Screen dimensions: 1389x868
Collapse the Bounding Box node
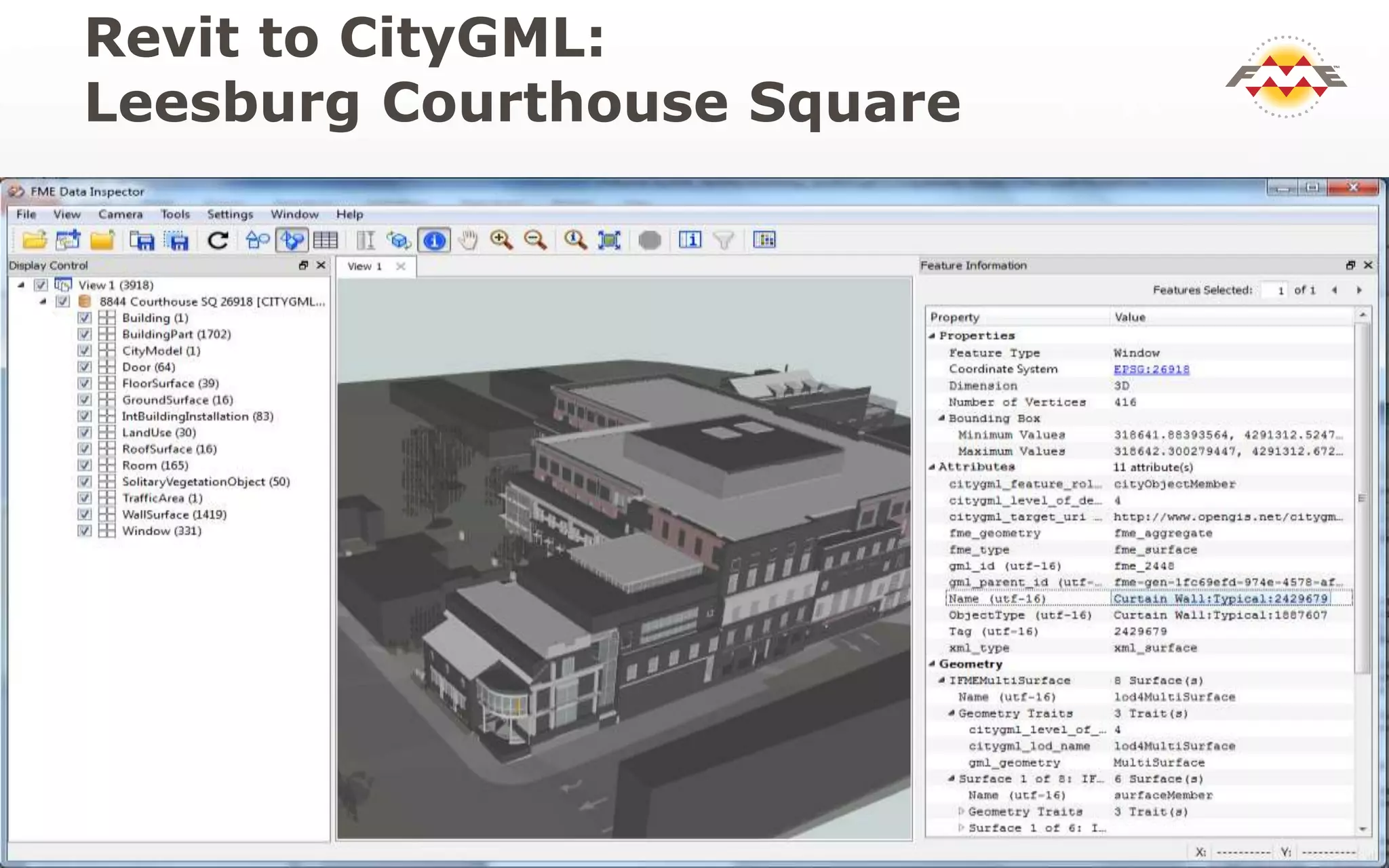(x=941, y=418)
